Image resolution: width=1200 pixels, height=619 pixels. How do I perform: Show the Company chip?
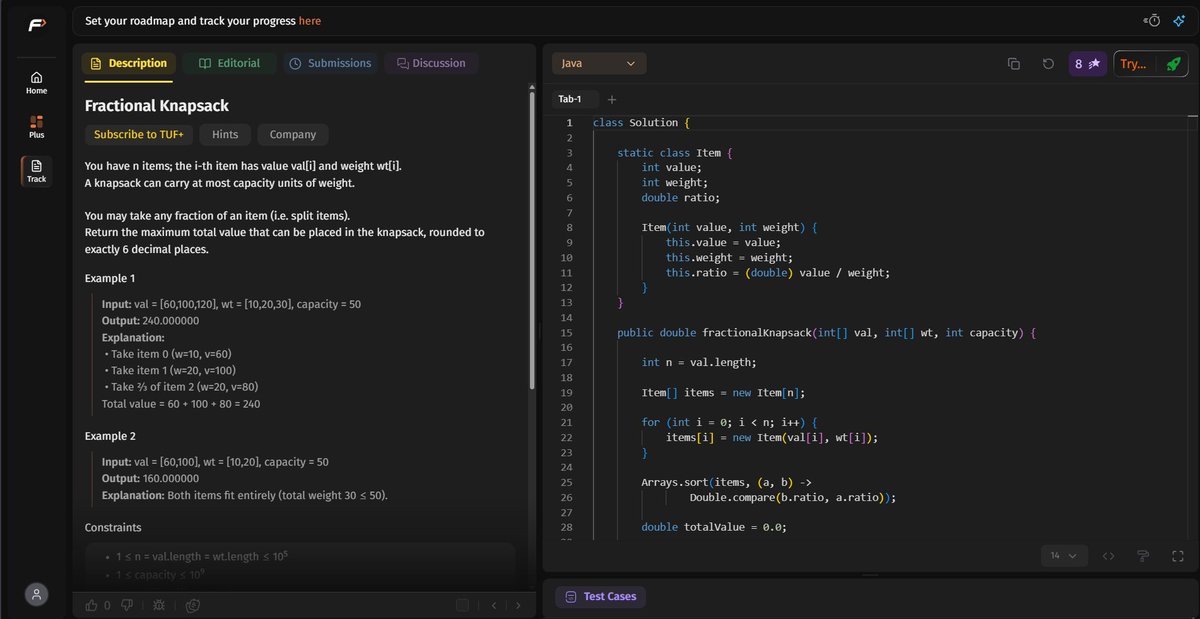click(x=293, y=134)
